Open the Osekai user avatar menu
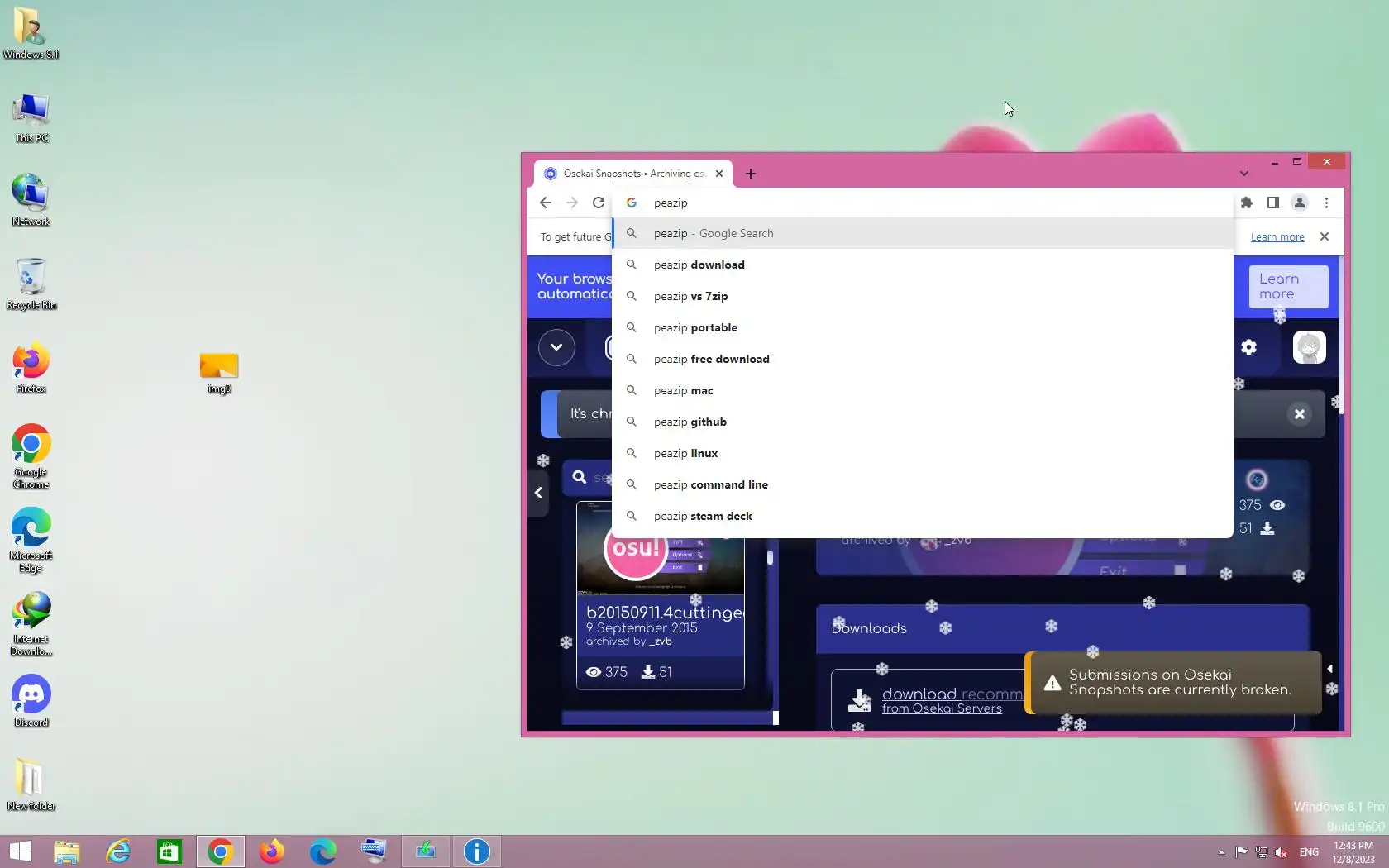The image size is (1389, 868). coord(1309,347)
